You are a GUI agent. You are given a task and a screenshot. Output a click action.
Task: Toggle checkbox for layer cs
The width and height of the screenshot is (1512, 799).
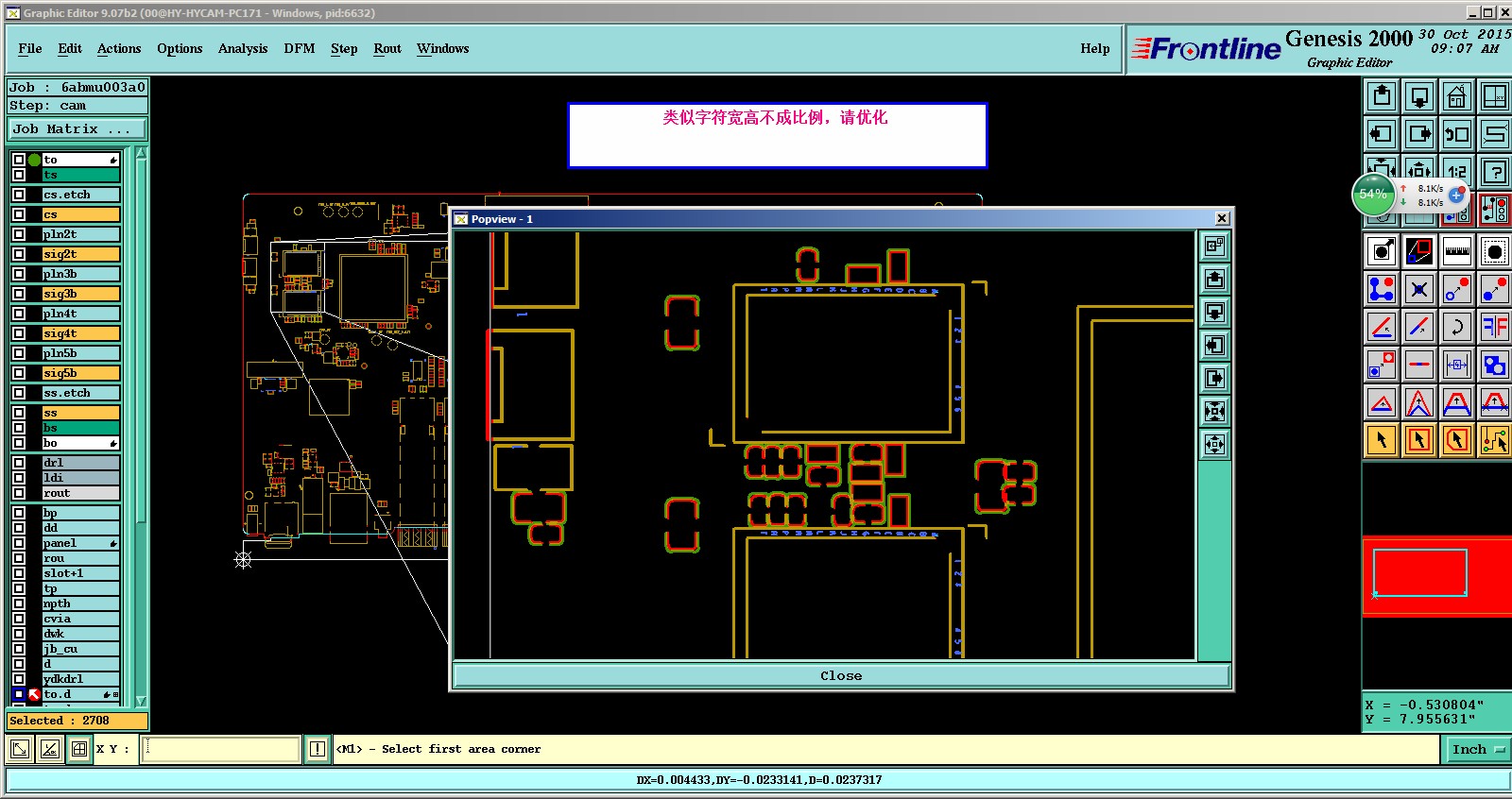point(19,214)
